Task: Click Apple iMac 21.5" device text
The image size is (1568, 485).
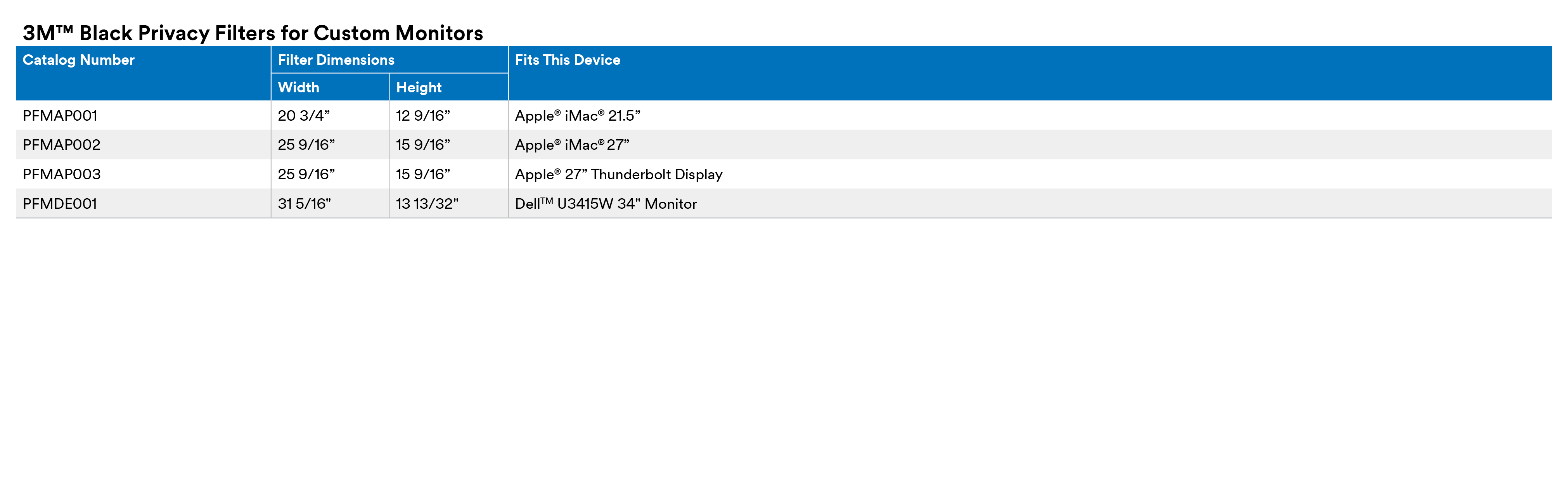Action: [577, 116]
